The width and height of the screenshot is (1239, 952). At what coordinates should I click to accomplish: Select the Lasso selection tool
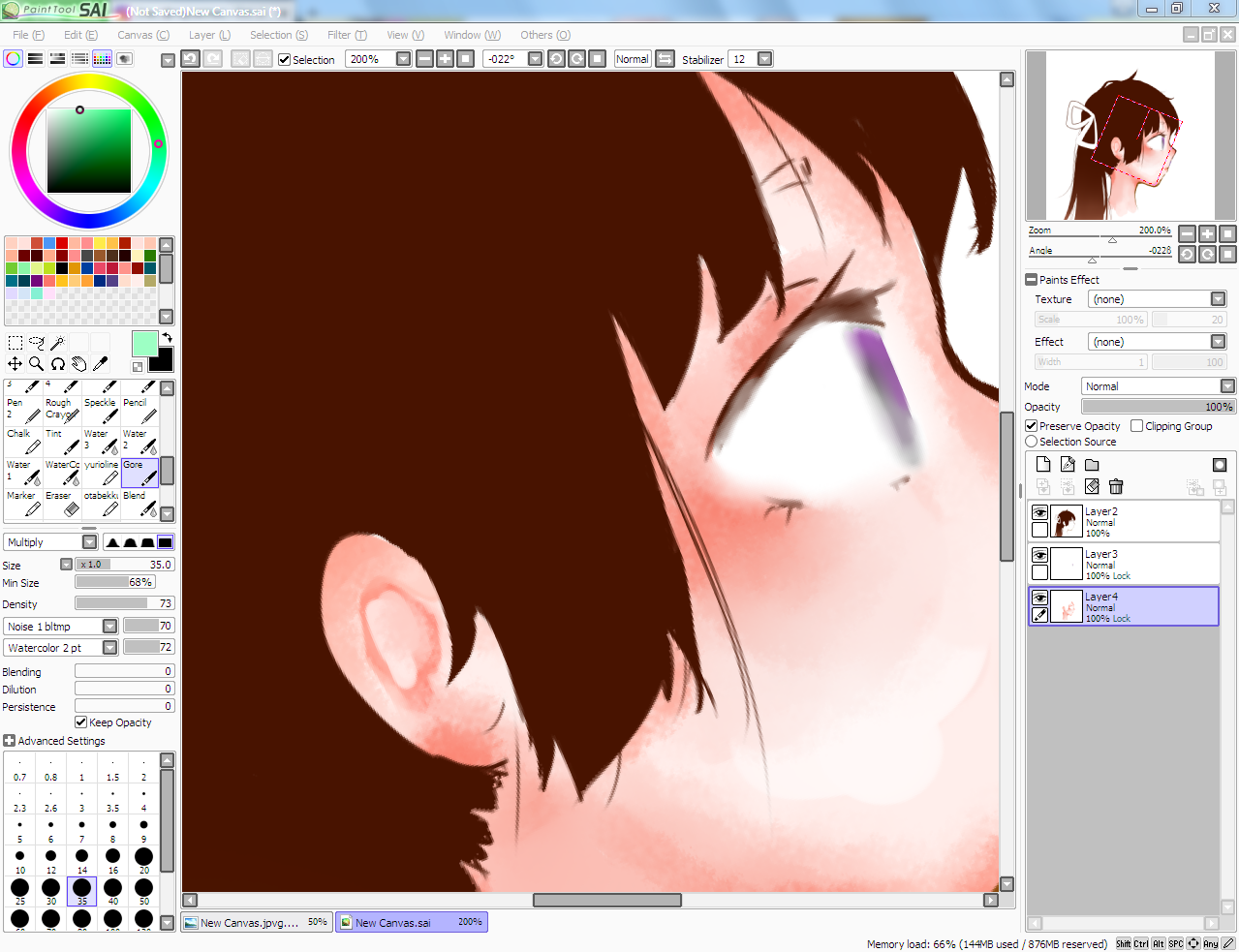click(37, 343)
